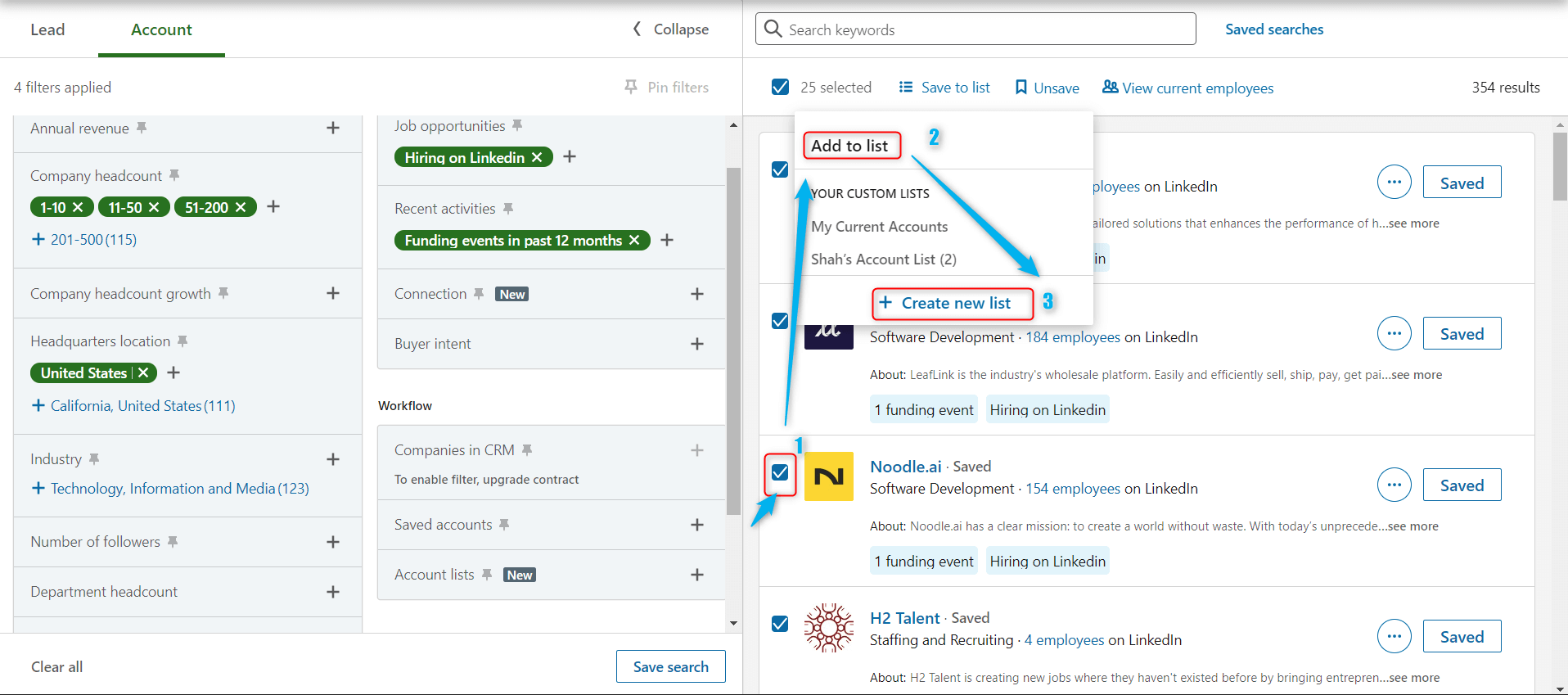1568x695 pixels.
Task: Open more options for Noodle.ai result
Action: coord(1395,485)
